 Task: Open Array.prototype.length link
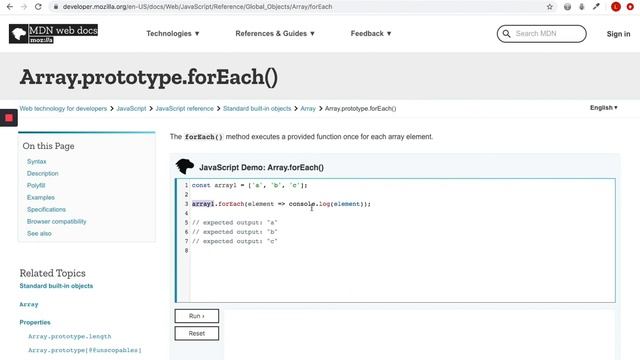(x=69, y=336)
